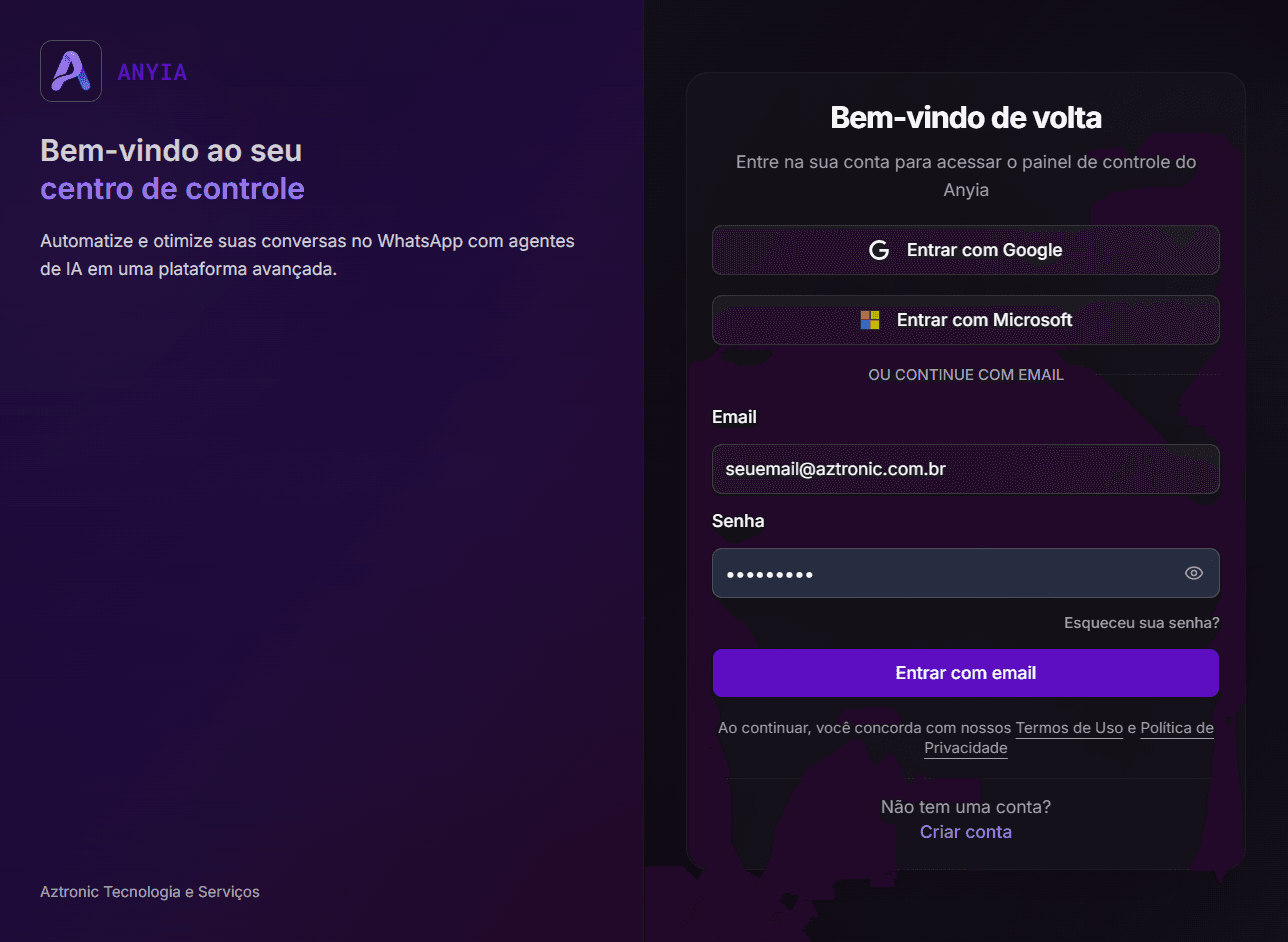Focus the Email input field
Screen dimensions: 1288x942
tap(965, 469)
